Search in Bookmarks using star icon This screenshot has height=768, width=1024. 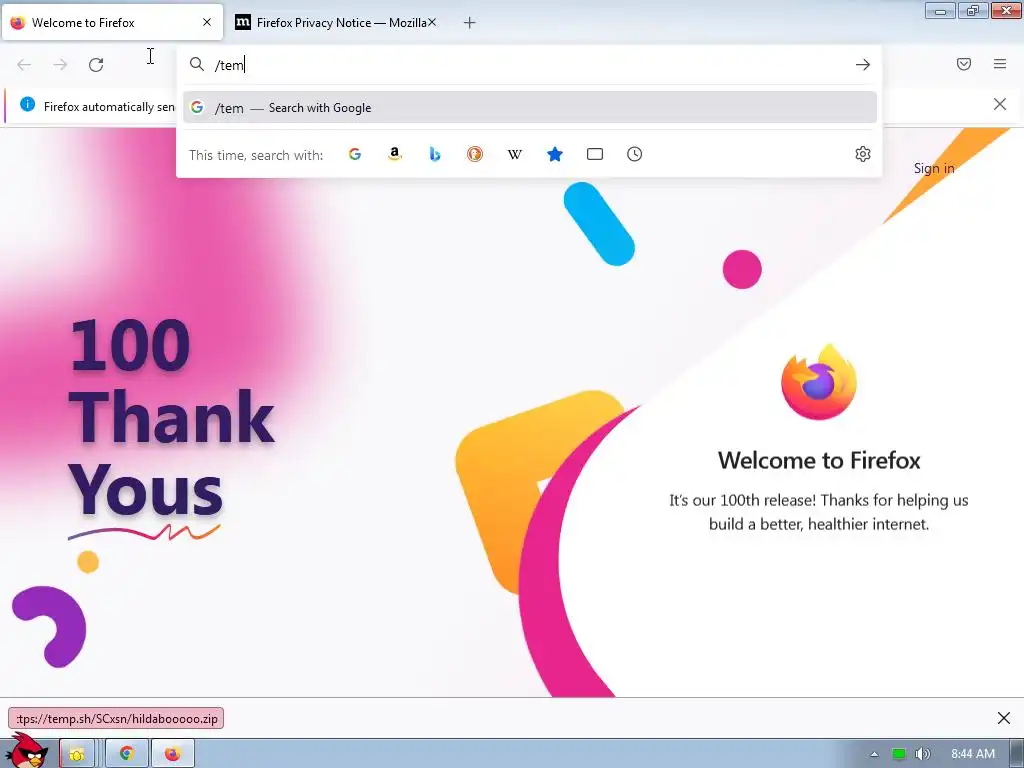pyautogui.click(x=554, y=154)
